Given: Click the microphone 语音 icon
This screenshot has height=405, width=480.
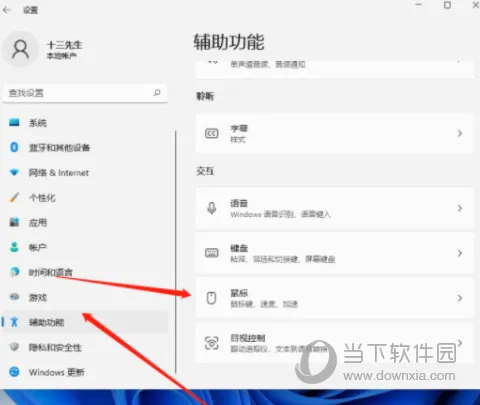Looking at the screenshot, I should pos(212,208).
